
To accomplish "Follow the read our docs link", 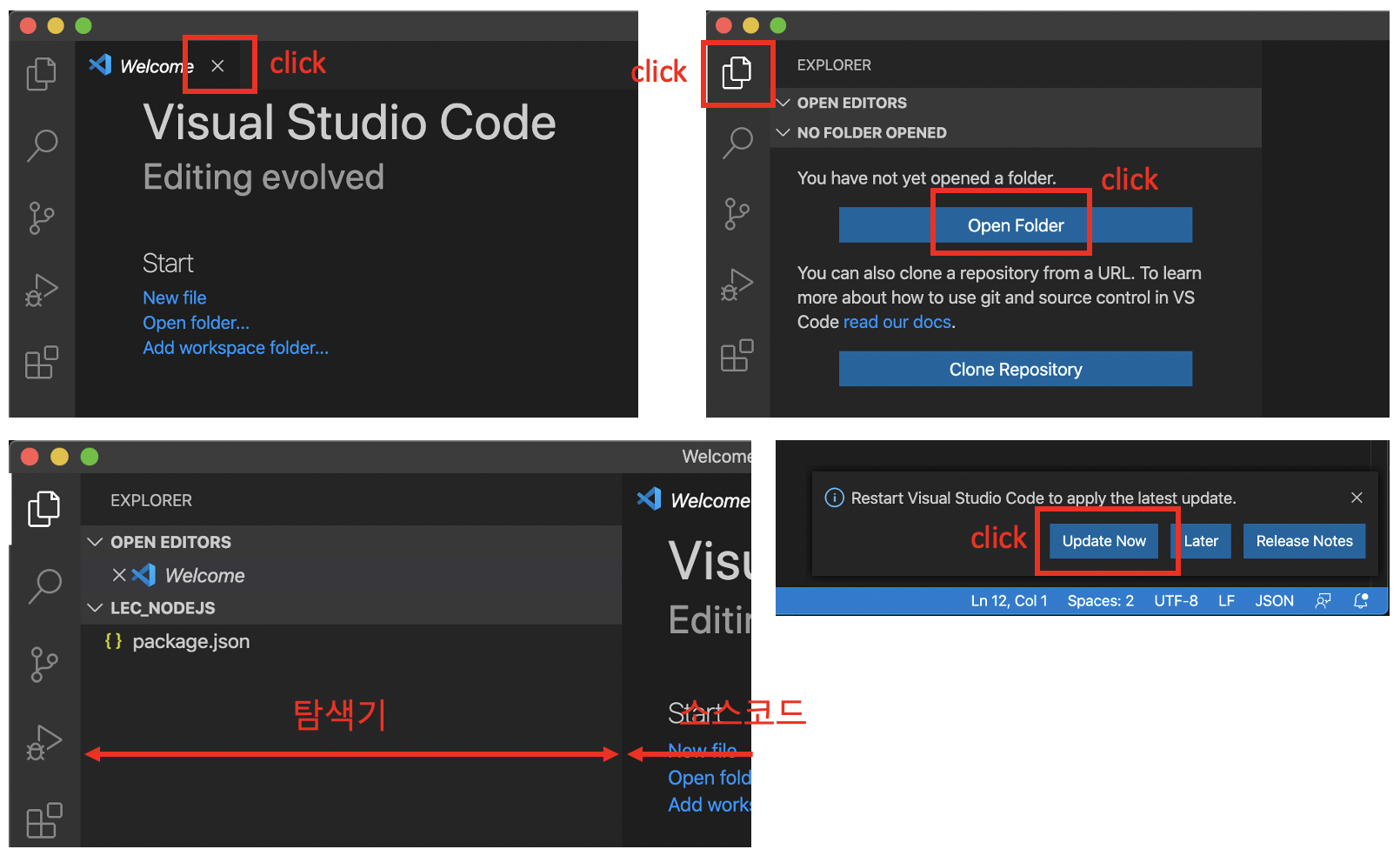I will (897, 322).
